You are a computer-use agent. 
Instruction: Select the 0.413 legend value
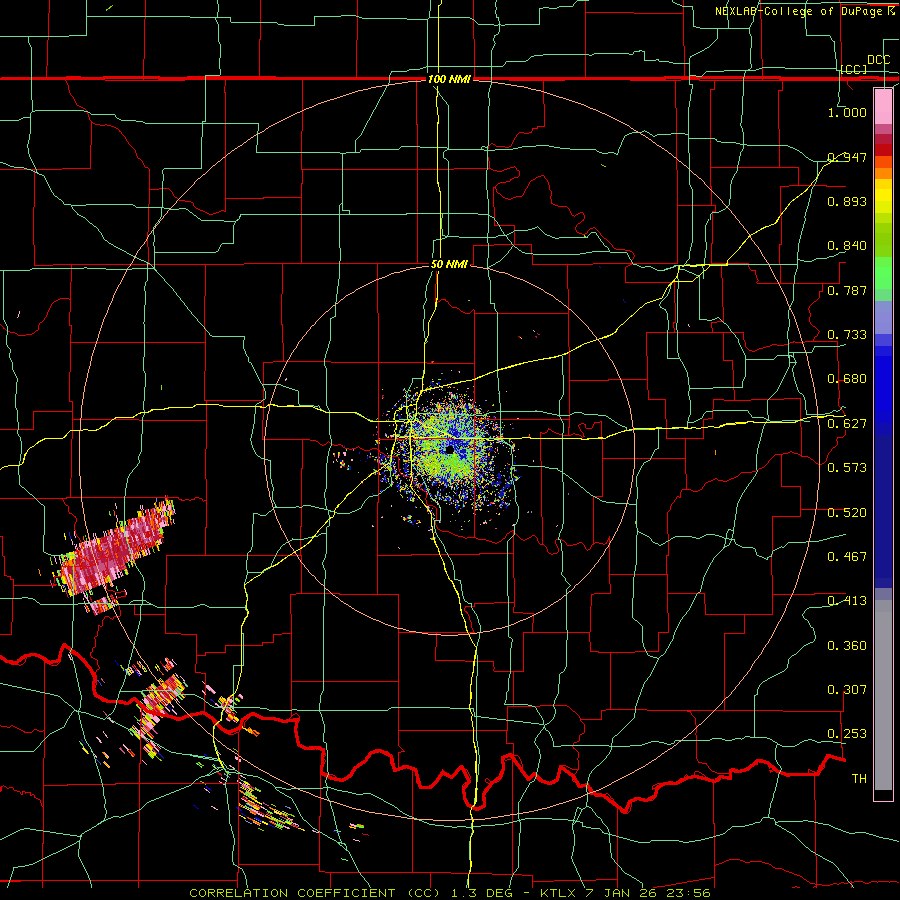(847, 601)
